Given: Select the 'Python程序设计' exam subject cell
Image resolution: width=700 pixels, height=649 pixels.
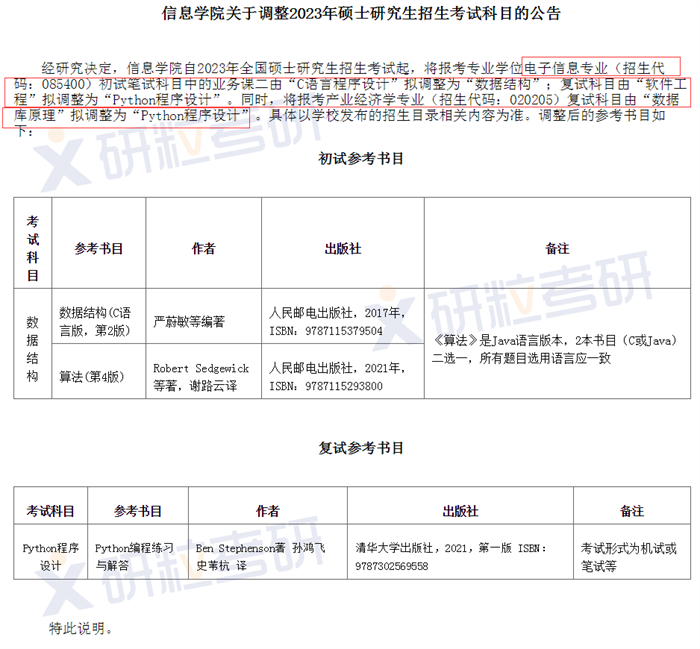Looking at the screenshot, I should [x=50, y=557].
